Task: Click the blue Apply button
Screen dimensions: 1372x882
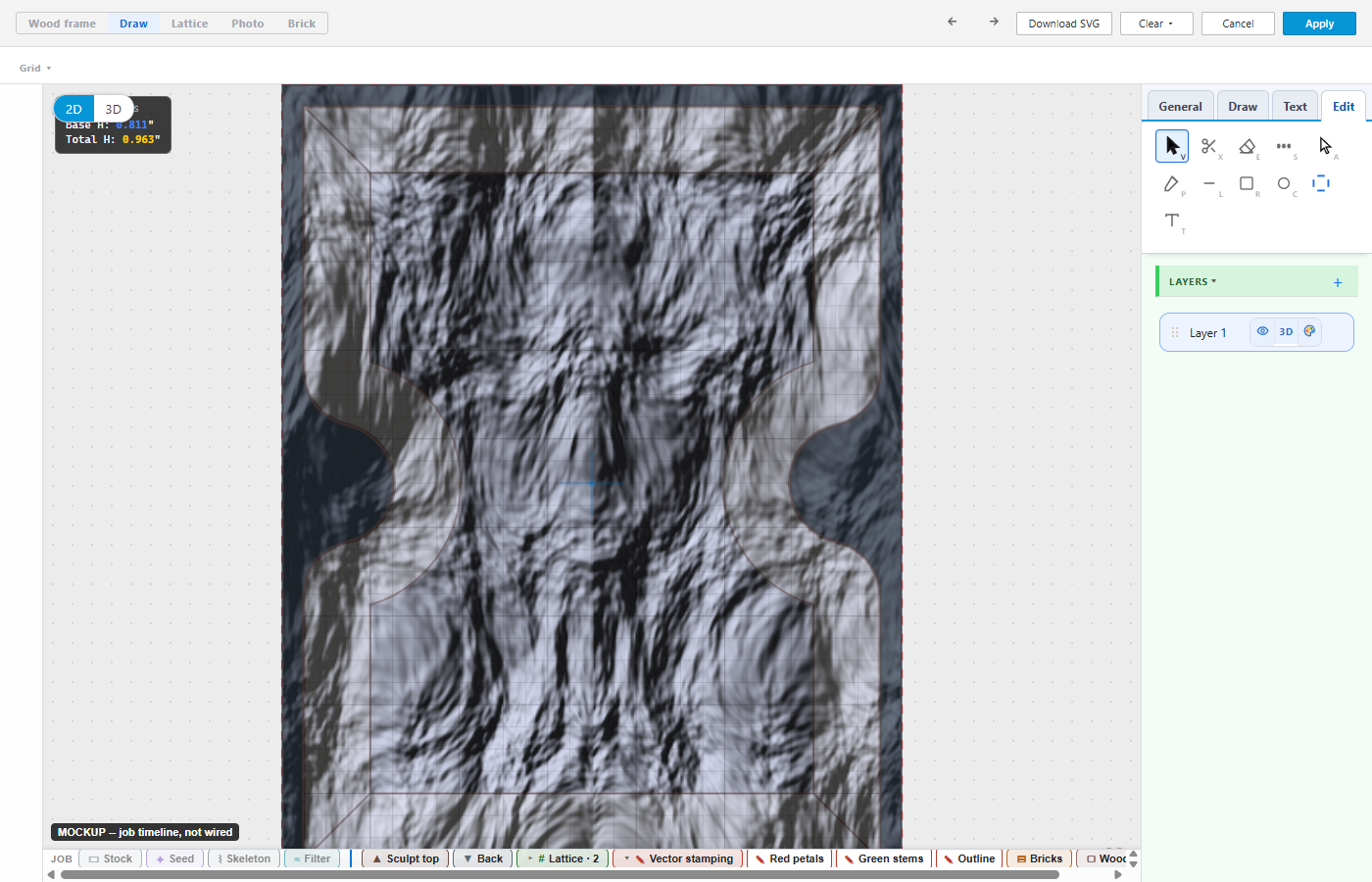Action: click(1319, 24)
